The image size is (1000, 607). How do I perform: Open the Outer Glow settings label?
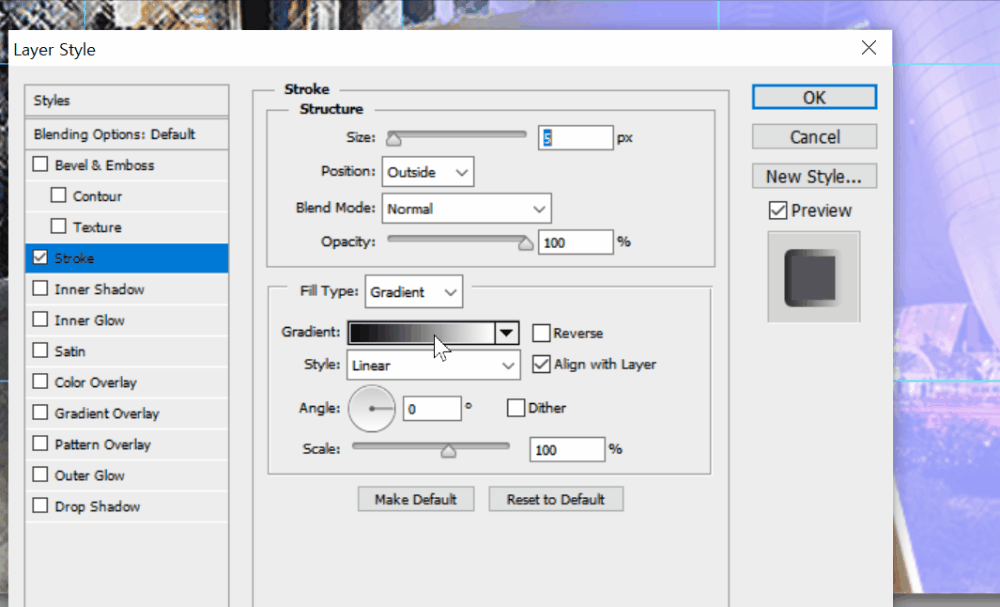pyautogui.click(x=90, y=475)
